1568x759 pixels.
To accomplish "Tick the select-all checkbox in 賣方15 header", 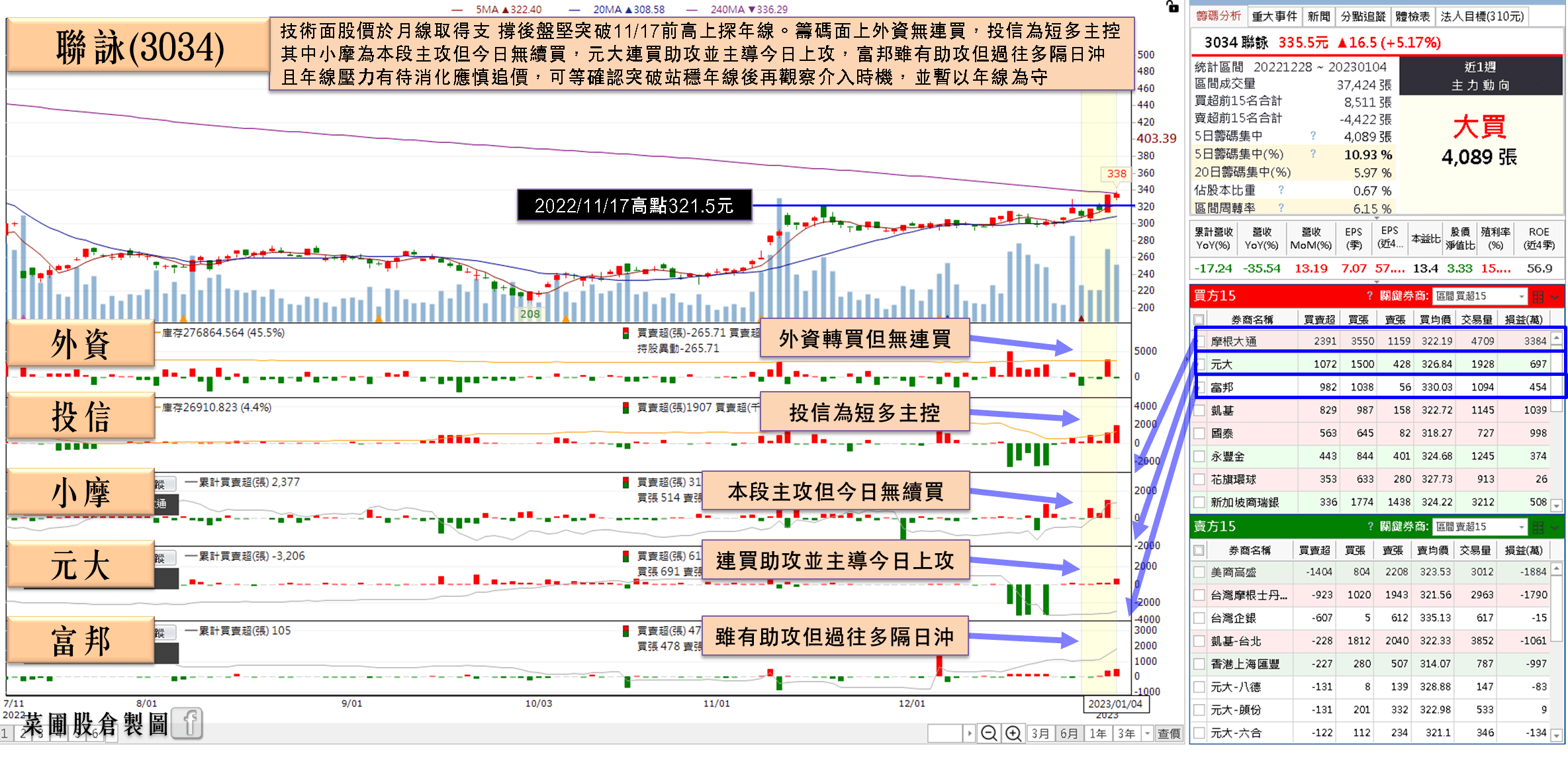I will click(x=1199, y=551).
